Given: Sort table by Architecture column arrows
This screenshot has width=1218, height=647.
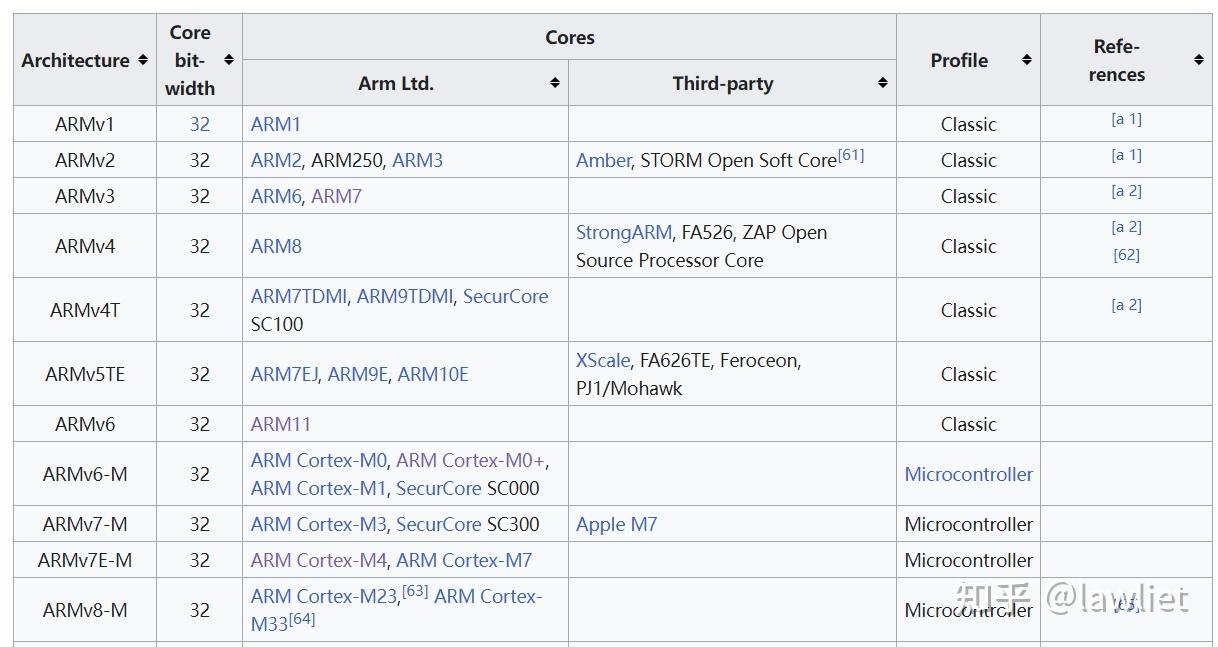Looking at the screenshot, I should [x=143, y=60].
